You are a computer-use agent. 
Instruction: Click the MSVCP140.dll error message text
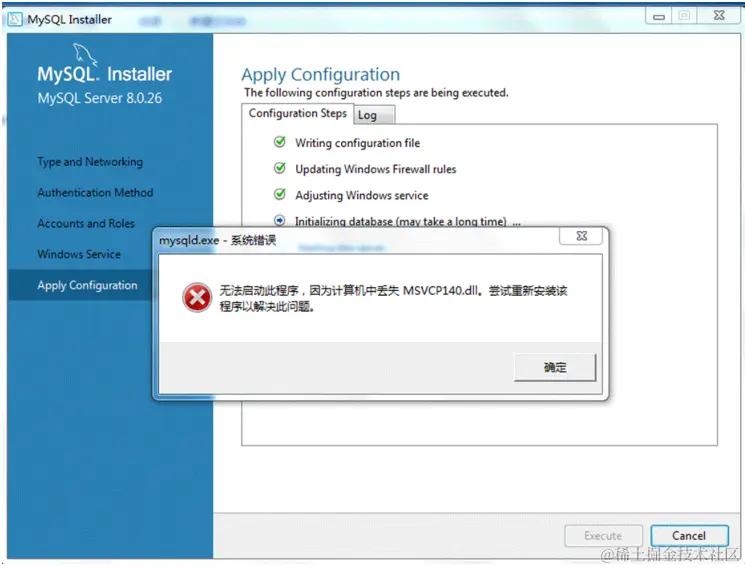click(x=393, y=298)
